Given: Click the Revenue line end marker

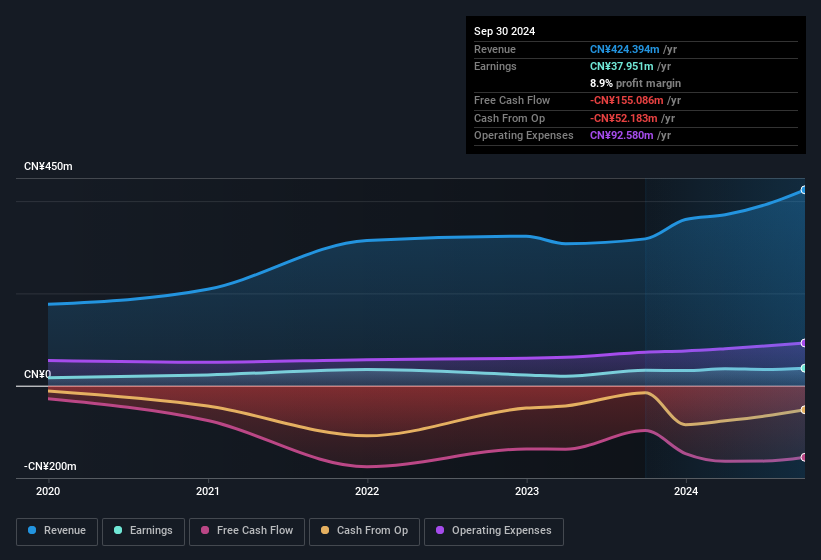Looking at the screenshot, I should [804, 190].
